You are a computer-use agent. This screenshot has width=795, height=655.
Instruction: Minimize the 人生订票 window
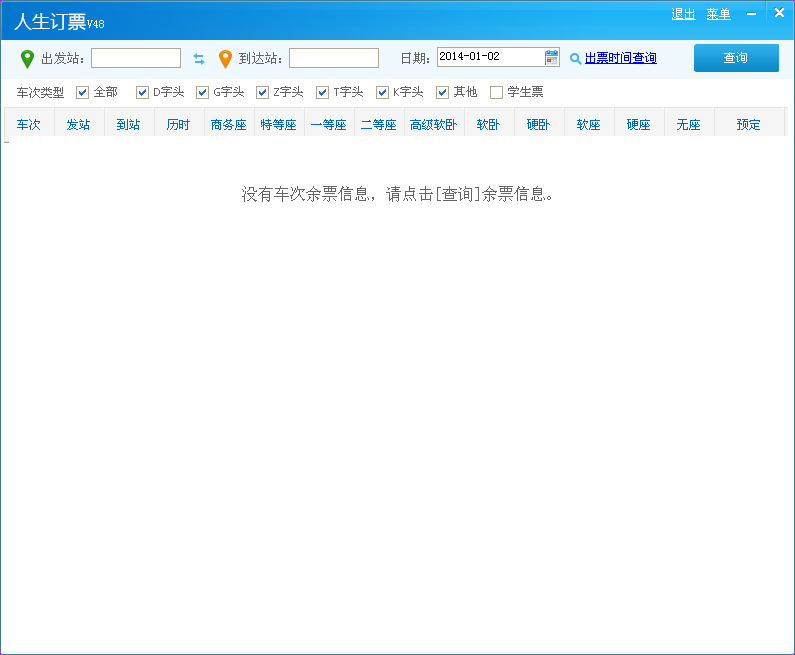tap(751, 14)
